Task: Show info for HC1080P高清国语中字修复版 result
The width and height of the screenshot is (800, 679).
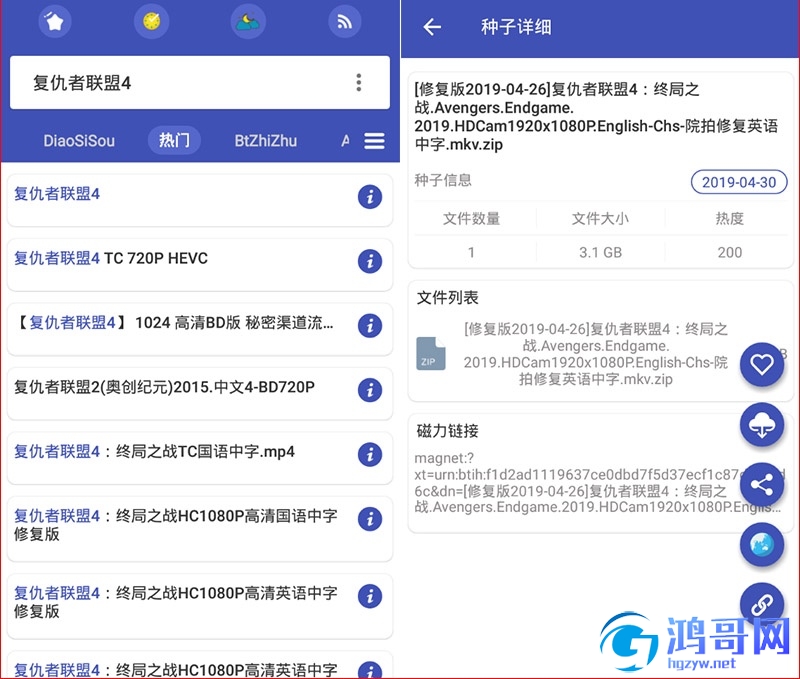Action: 370,519
